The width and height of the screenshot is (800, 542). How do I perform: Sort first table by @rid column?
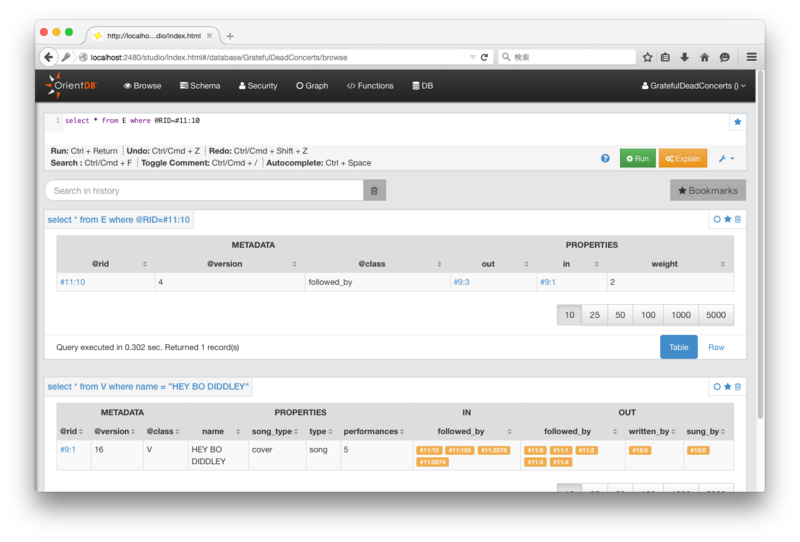coord(106,264)
